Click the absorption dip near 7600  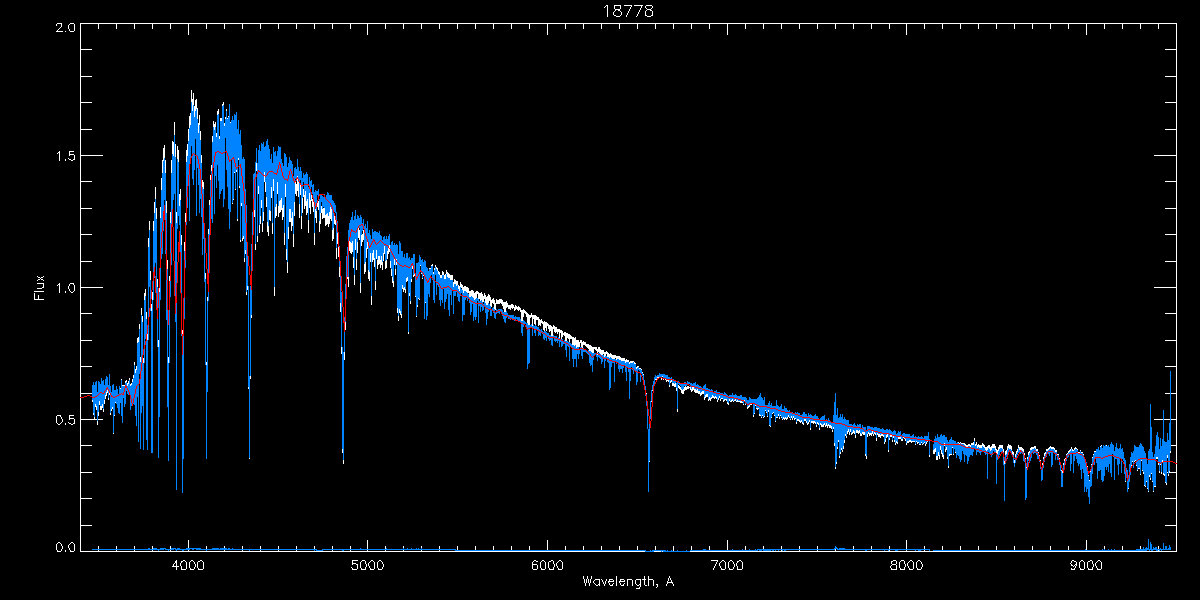click(836, 465)
